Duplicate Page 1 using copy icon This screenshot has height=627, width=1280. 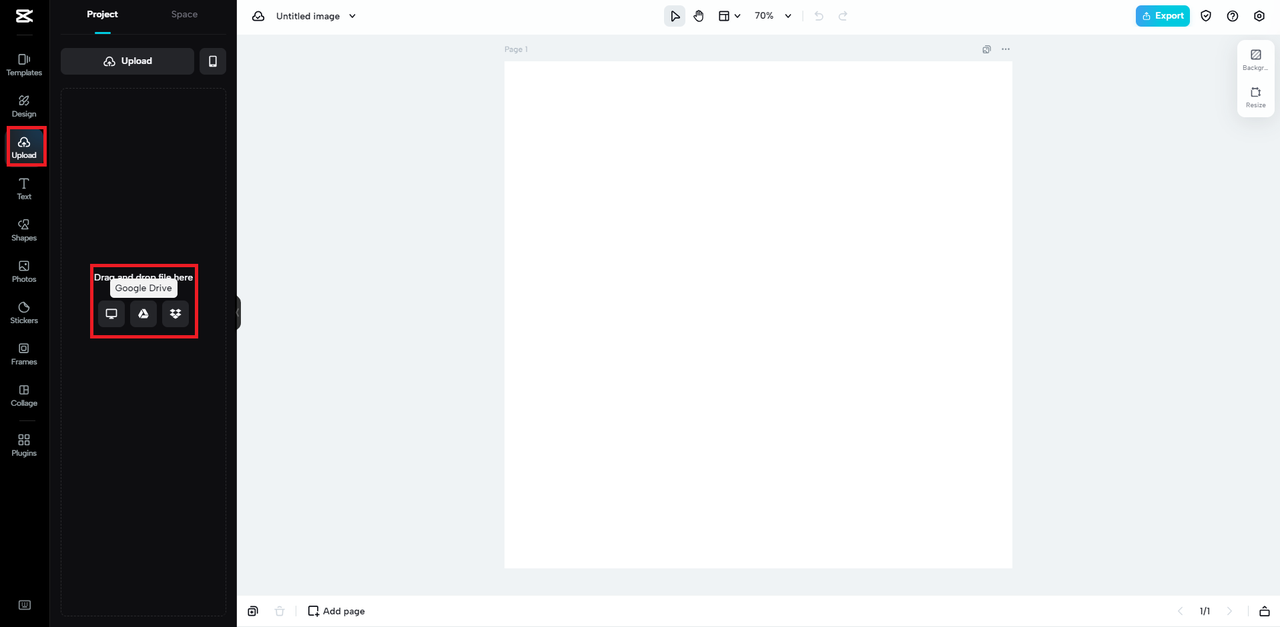987,49
